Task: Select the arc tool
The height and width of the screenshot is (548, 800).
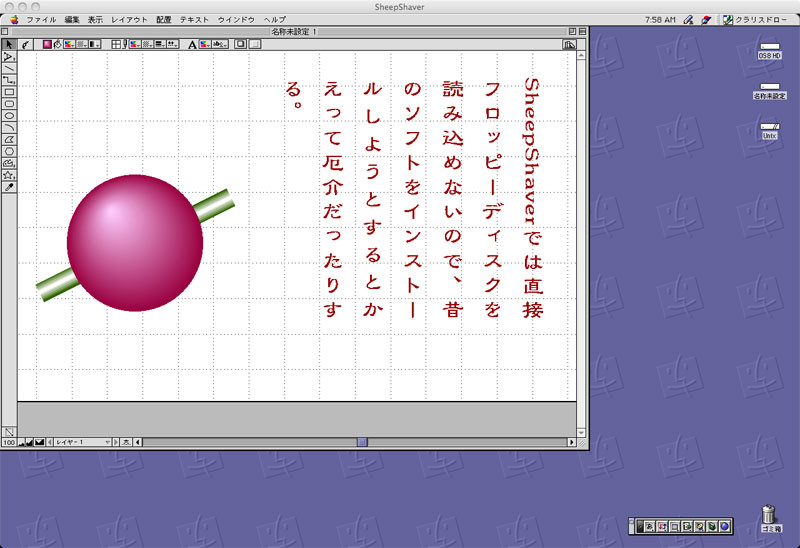Action: [9, 128]
